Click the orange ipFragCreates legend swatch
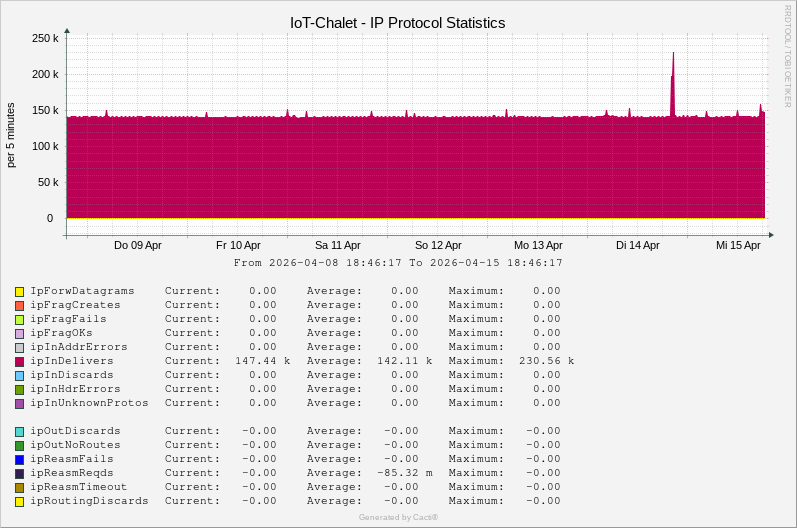Viewport: 797px width, 528px height. point(19,306)
